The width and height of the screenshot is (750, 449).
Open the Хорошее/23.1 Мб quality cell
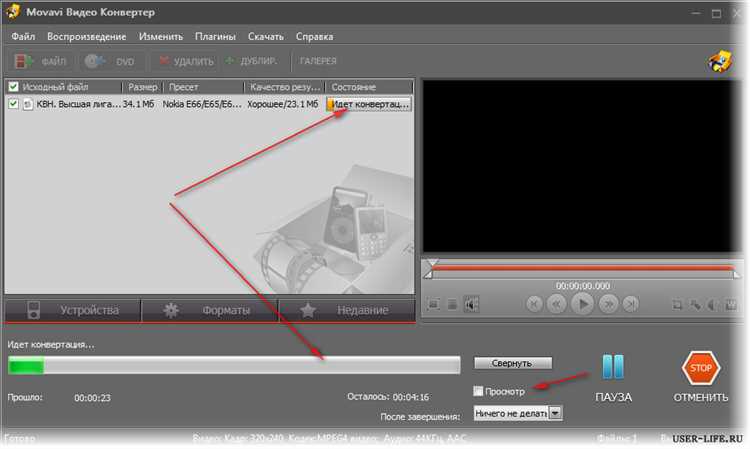tap(283, 104)
